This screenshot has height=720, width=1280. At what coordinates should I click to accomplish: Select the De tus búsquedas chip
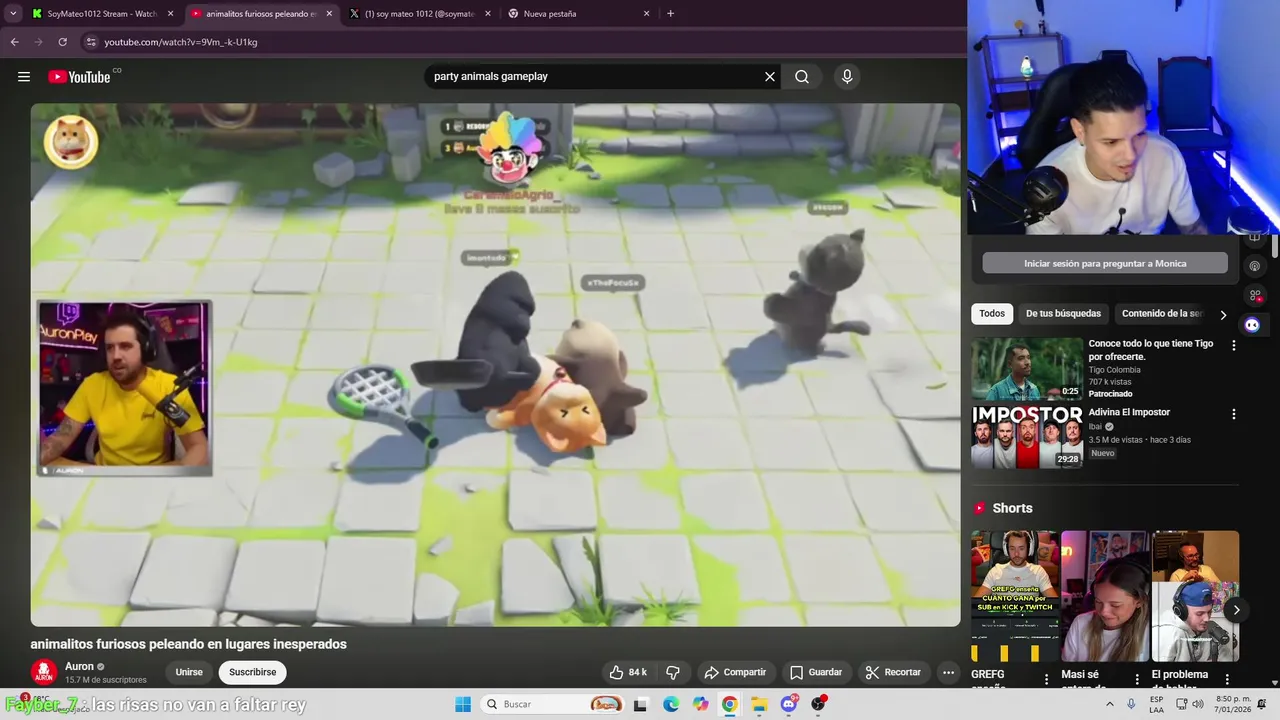(x=1063, y=314)
